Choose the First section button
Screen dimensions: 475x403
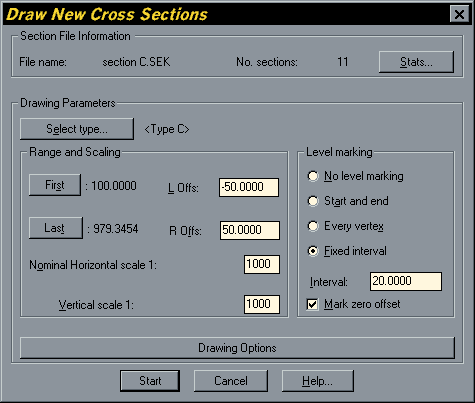[x=55, y=185]
